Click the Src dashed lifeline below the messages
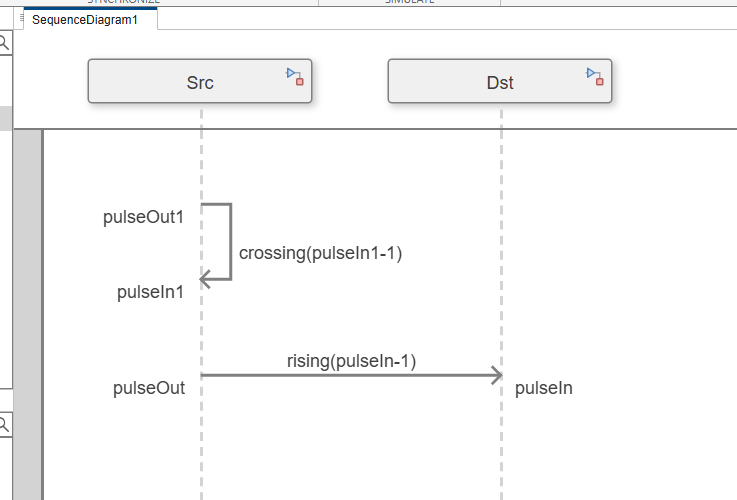 click(x=201, y=450)
